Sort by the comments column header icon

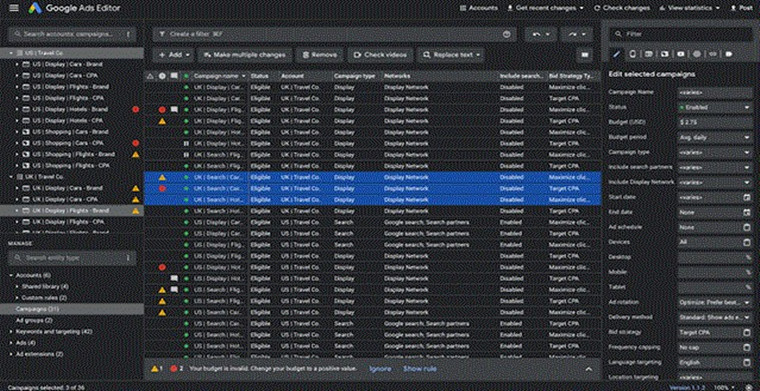coord(174,76)
